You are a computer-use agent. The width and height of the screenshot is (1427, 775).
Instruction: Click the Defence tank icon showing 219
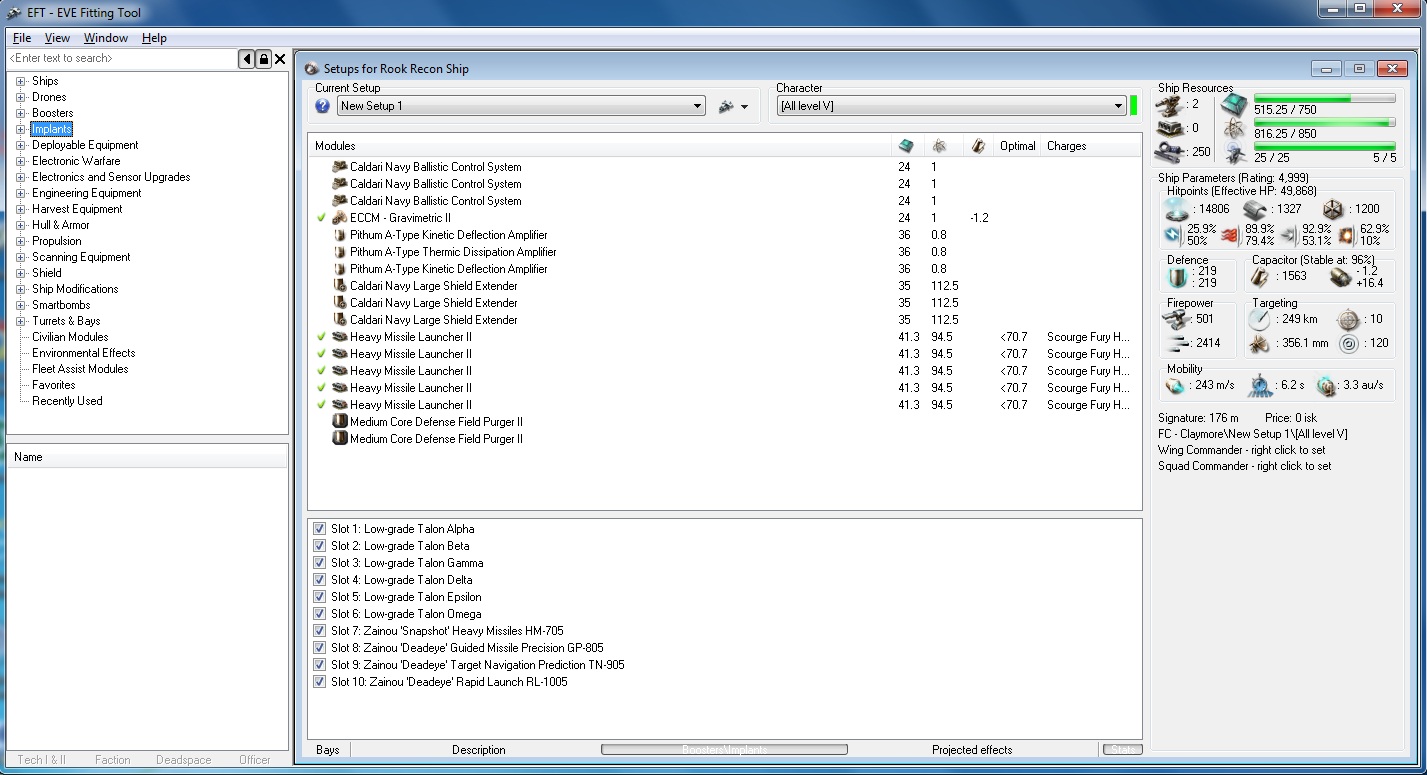(x=1177, y=276)
